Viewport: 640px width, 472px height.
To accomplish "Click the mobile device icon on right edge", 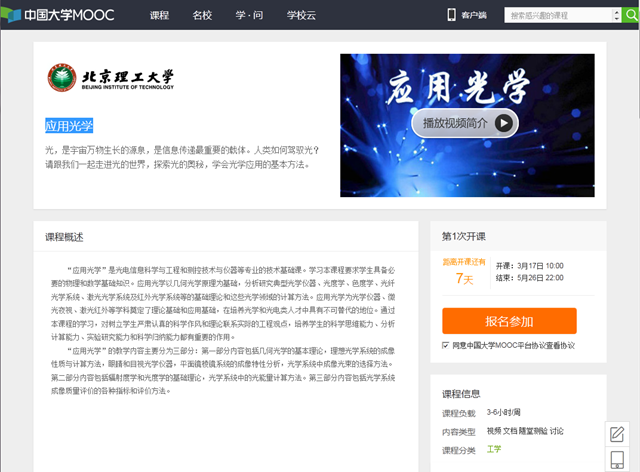I will click(x=617, y=460).
